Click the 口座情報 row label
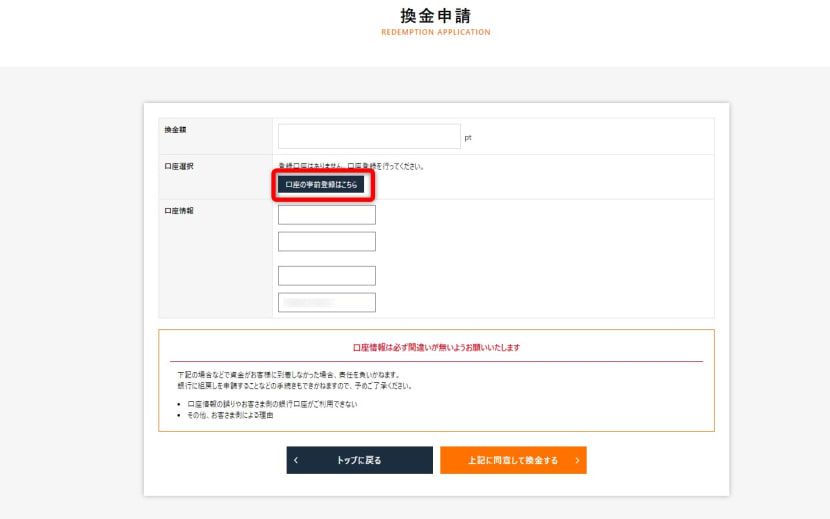The width and height of the screenshot is (830, 519). pos(179,211)
